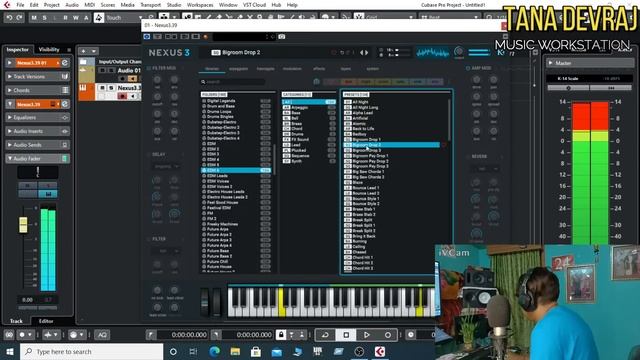Toggle monitor on Audio 01 track
Screen dimensions: 640x360
coord(133,78)
